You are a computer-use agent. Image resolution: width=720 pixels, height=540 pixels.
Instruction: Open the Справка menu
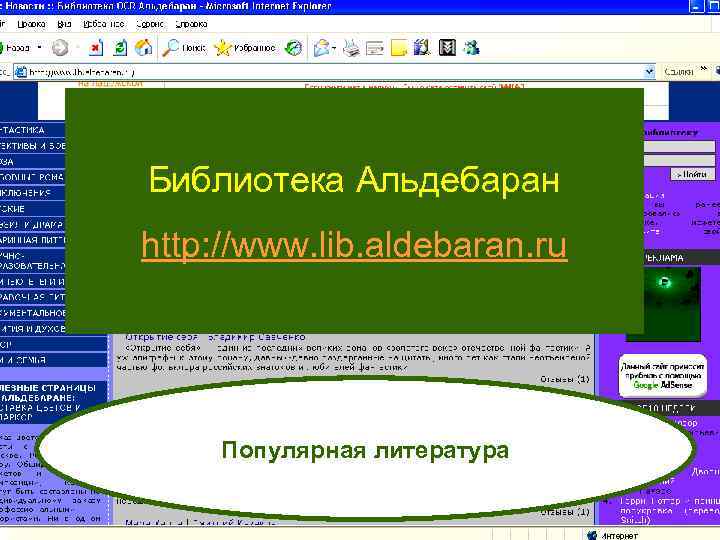pos(191,24)
